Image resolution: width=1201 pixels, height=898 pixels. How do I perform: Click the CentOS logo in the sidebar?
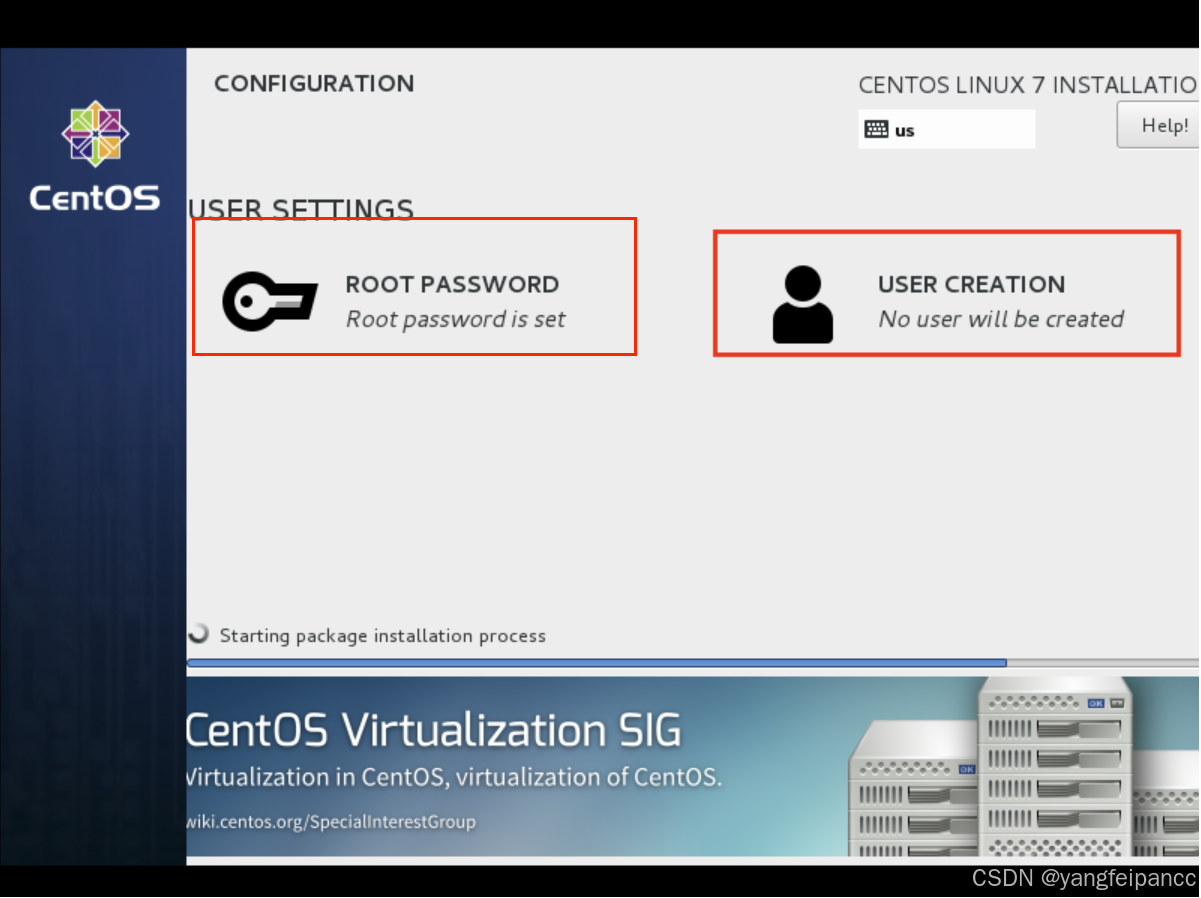point(95,156)
